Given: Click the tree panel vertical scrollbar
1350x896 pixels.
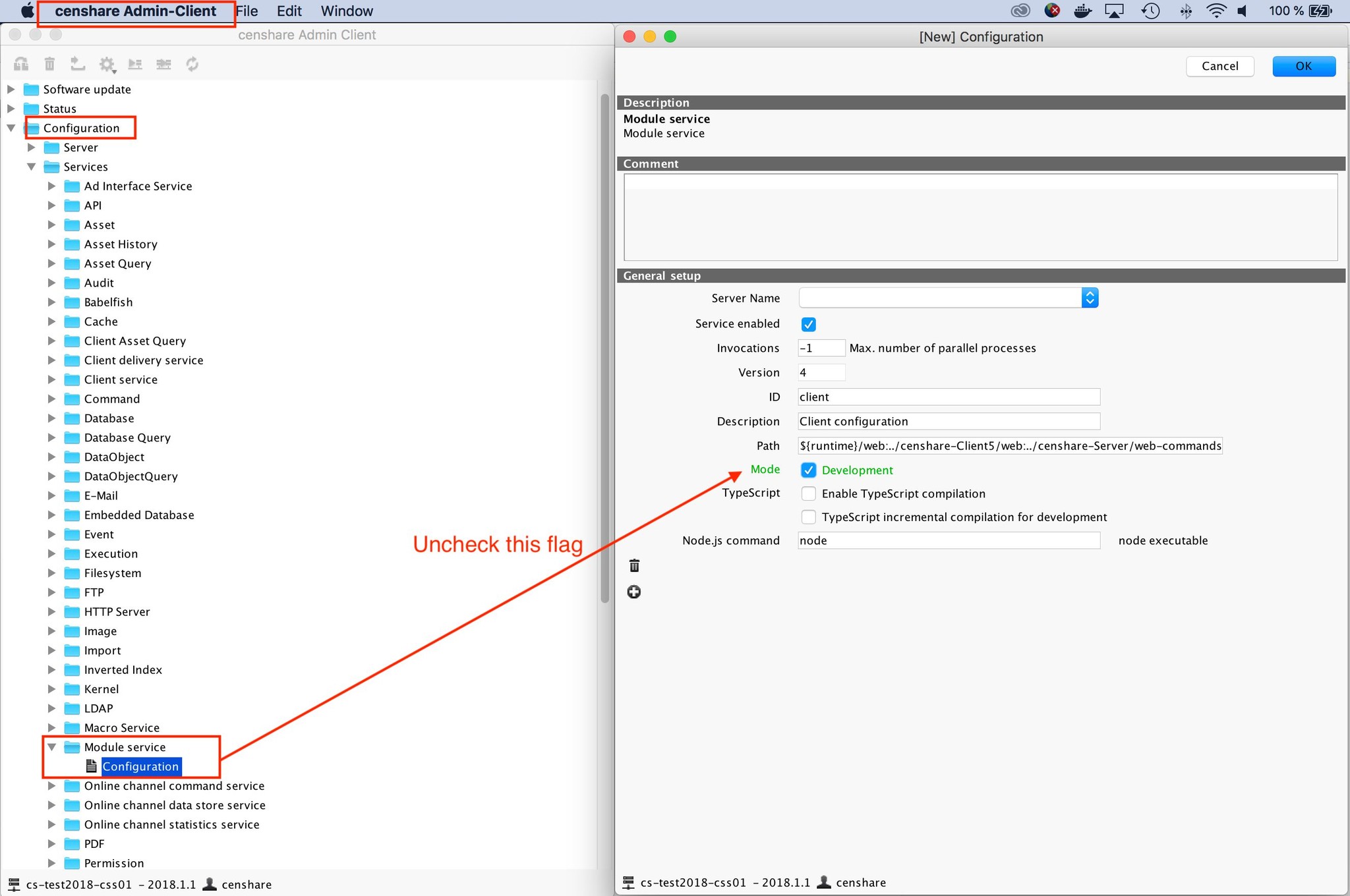Looking at the screenshot, I should 604,349.
